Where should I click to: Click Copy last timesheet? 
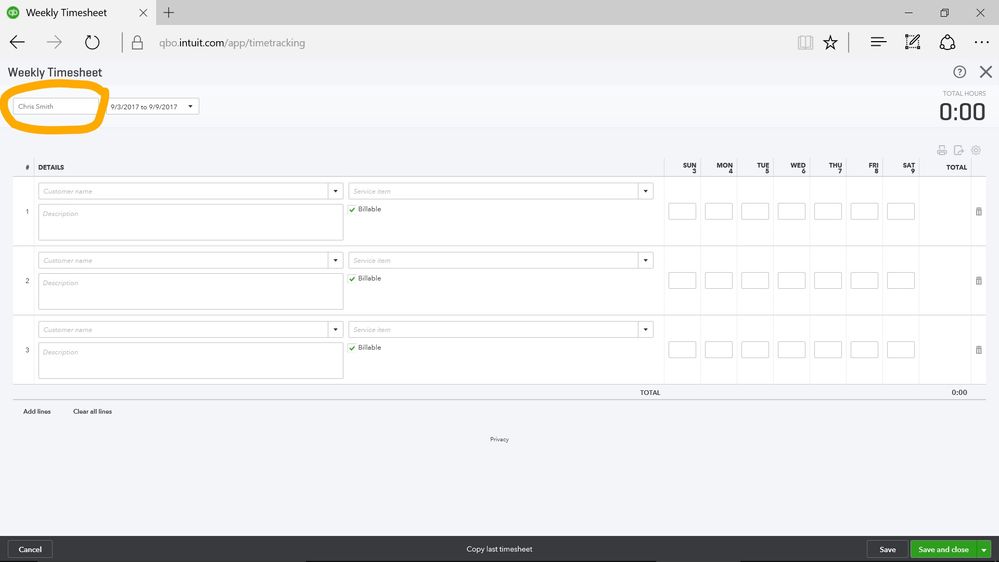(499, 549)
